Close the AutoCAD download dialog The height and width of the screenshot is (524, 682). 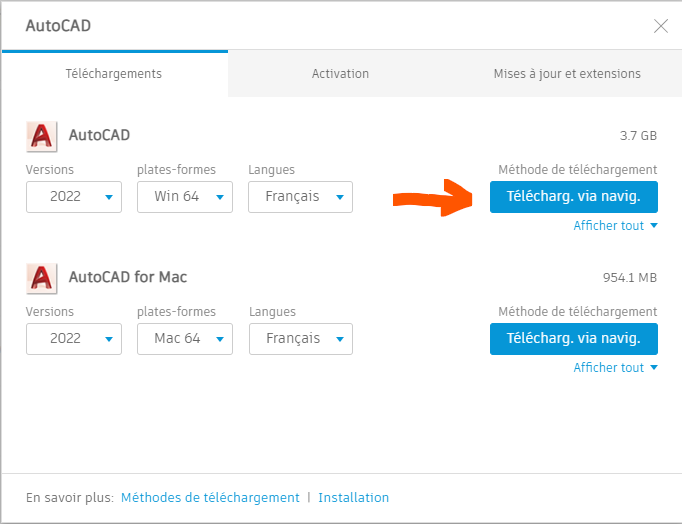(x=661, y=27)
